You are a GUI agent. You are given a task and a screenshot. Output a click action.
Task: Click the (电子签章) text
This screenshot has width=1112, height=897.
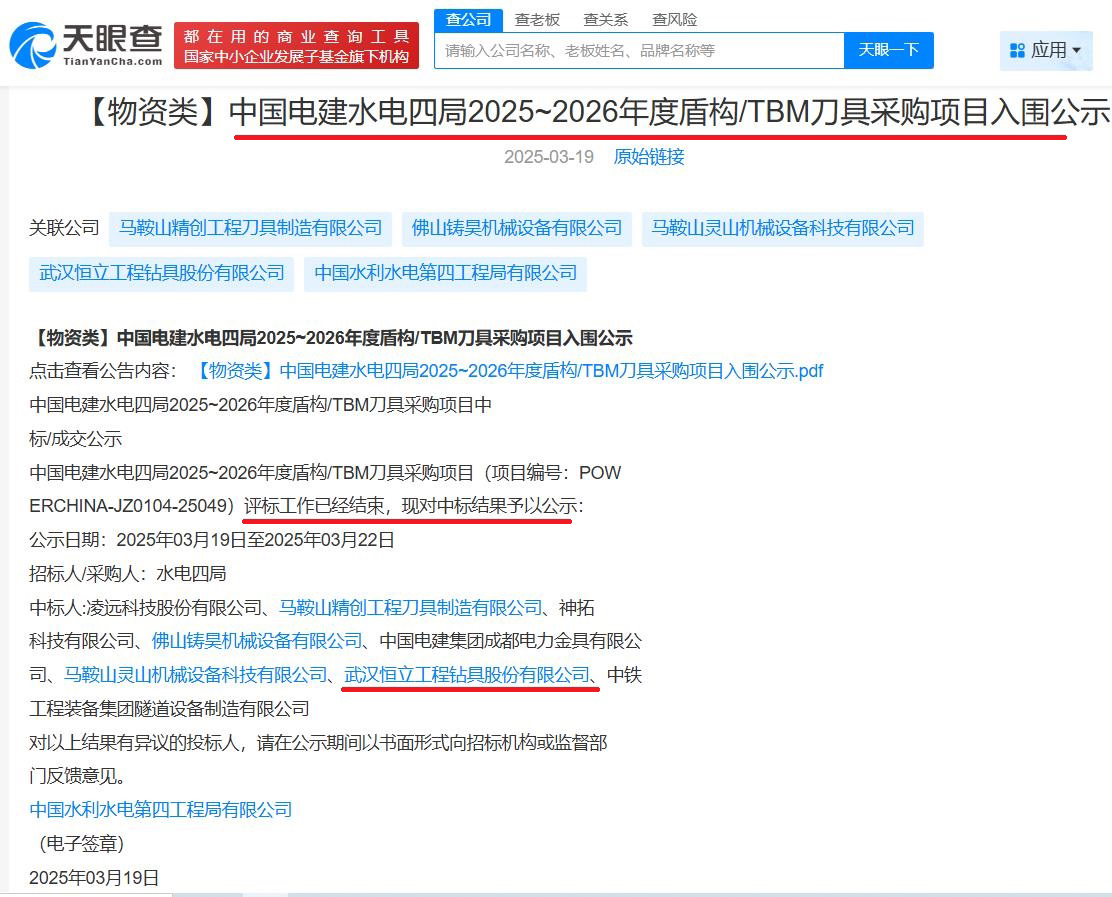pyautogui.click(x=81, y=844)
